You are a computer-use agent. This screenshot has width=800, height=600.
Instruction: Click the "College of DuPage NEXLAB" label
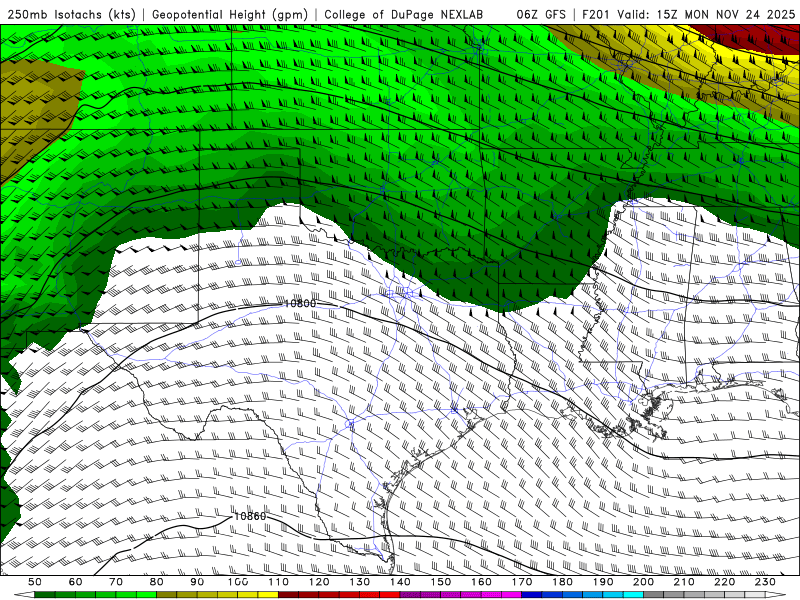pyautogui.click(x=404, y=14)
